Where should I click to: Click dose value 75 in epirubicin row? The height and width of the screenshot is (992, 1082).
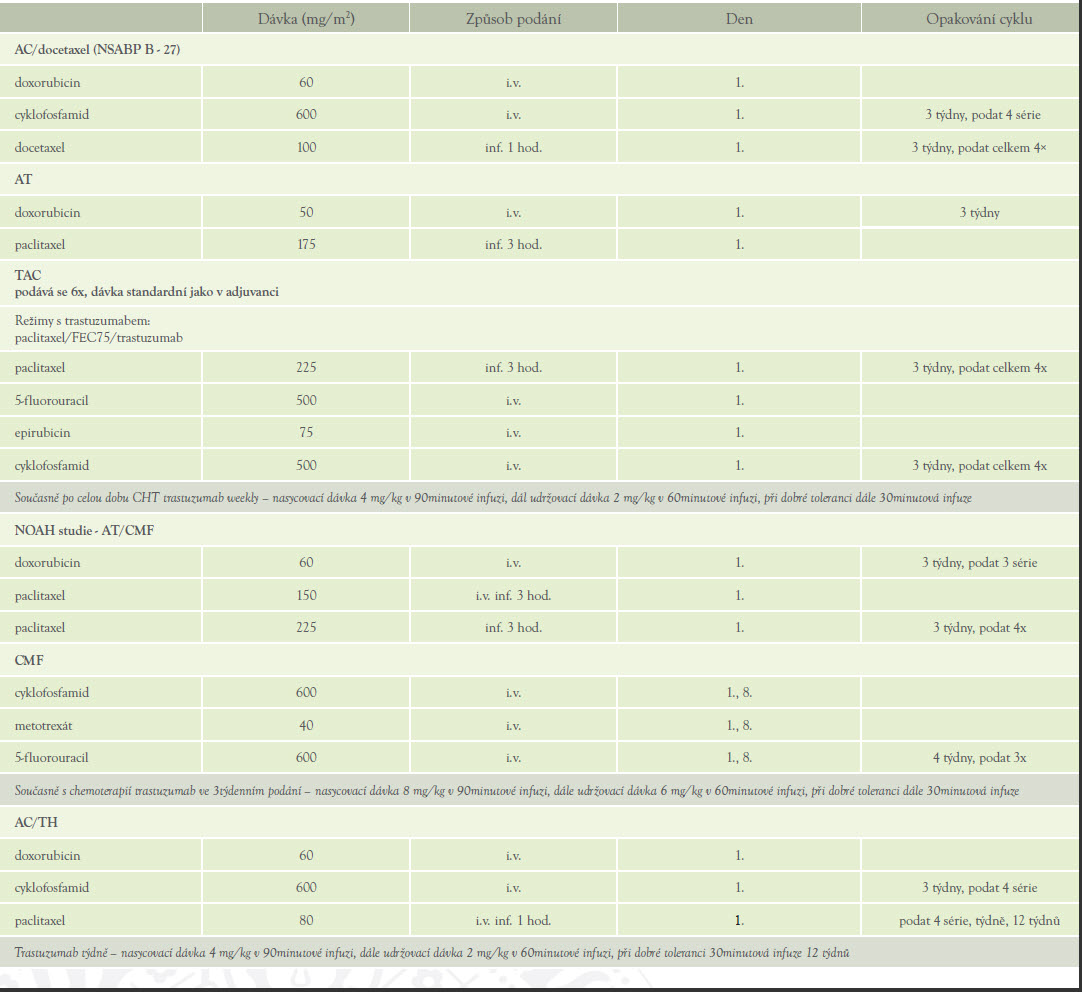tap(306, 432)
